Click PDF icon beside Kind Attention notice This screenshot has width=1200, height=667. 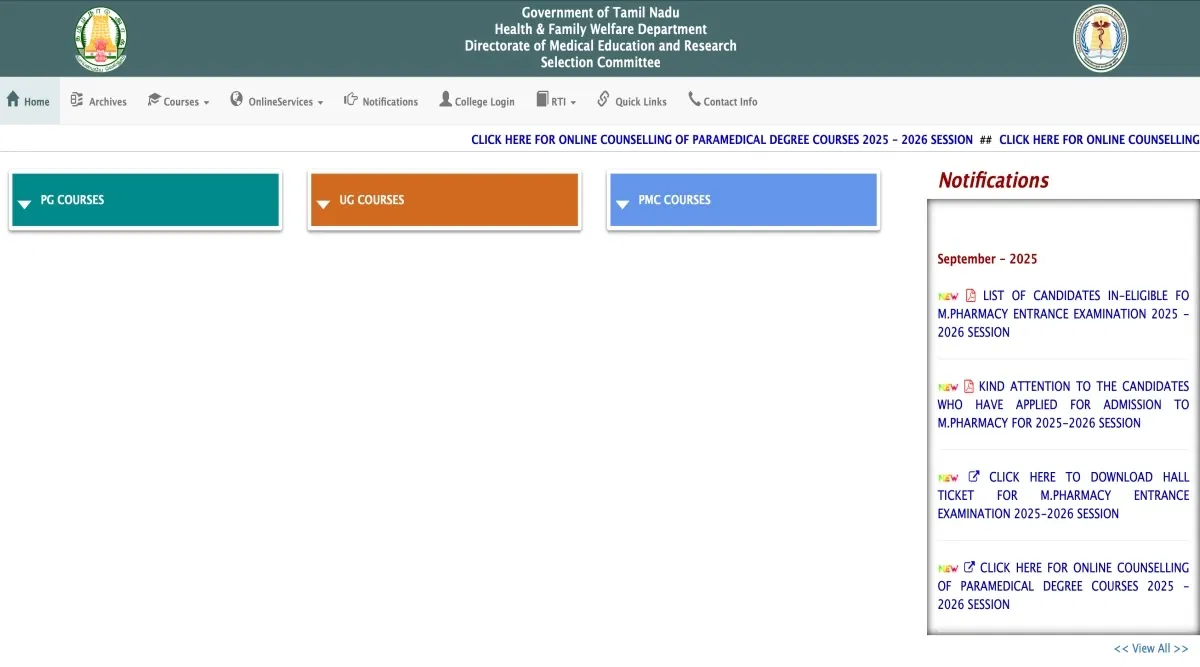click(968, 386)
